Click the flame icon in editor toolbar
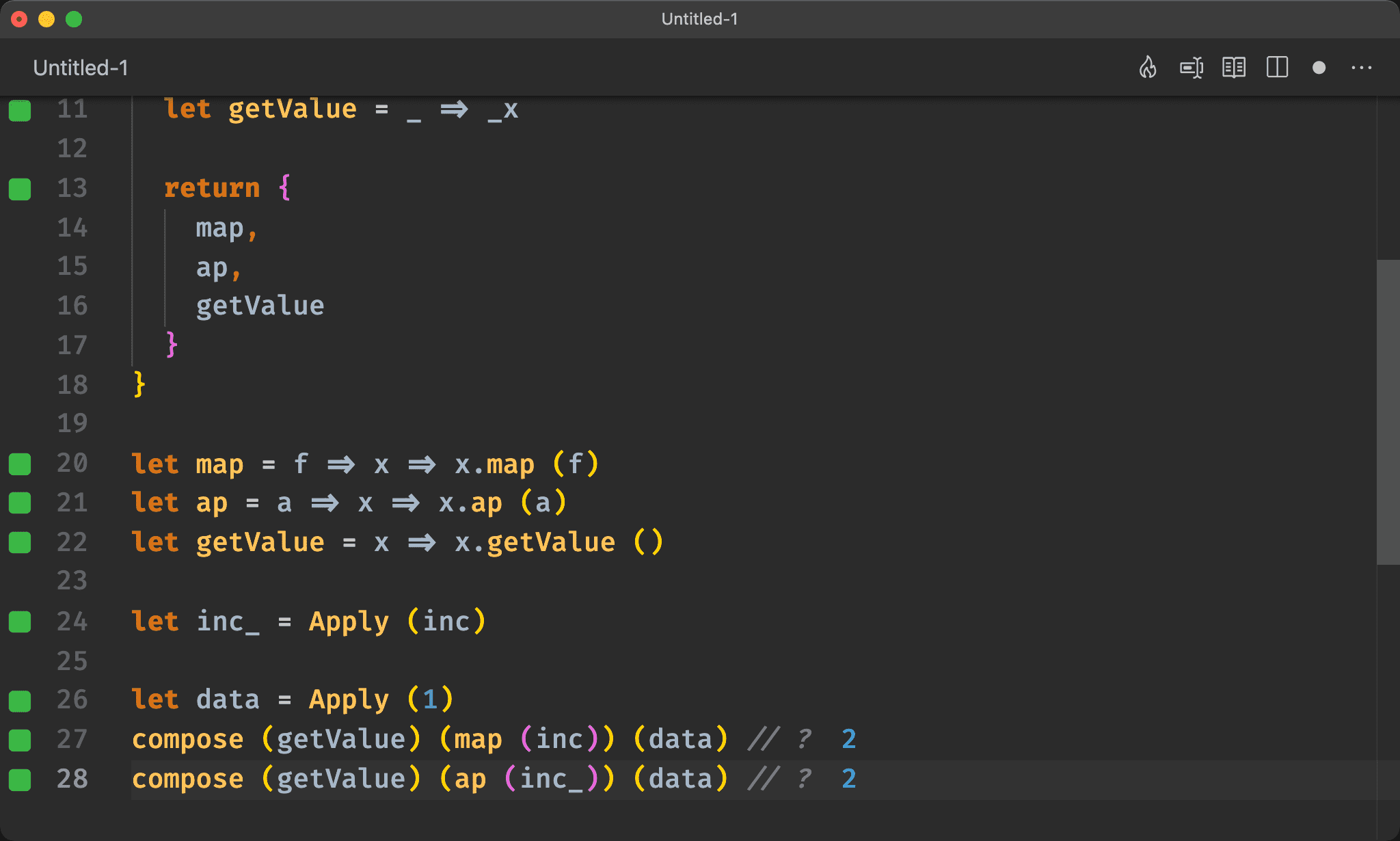Image resolution: width=1400 pixels, height=841 pixels. point(1148,68)
